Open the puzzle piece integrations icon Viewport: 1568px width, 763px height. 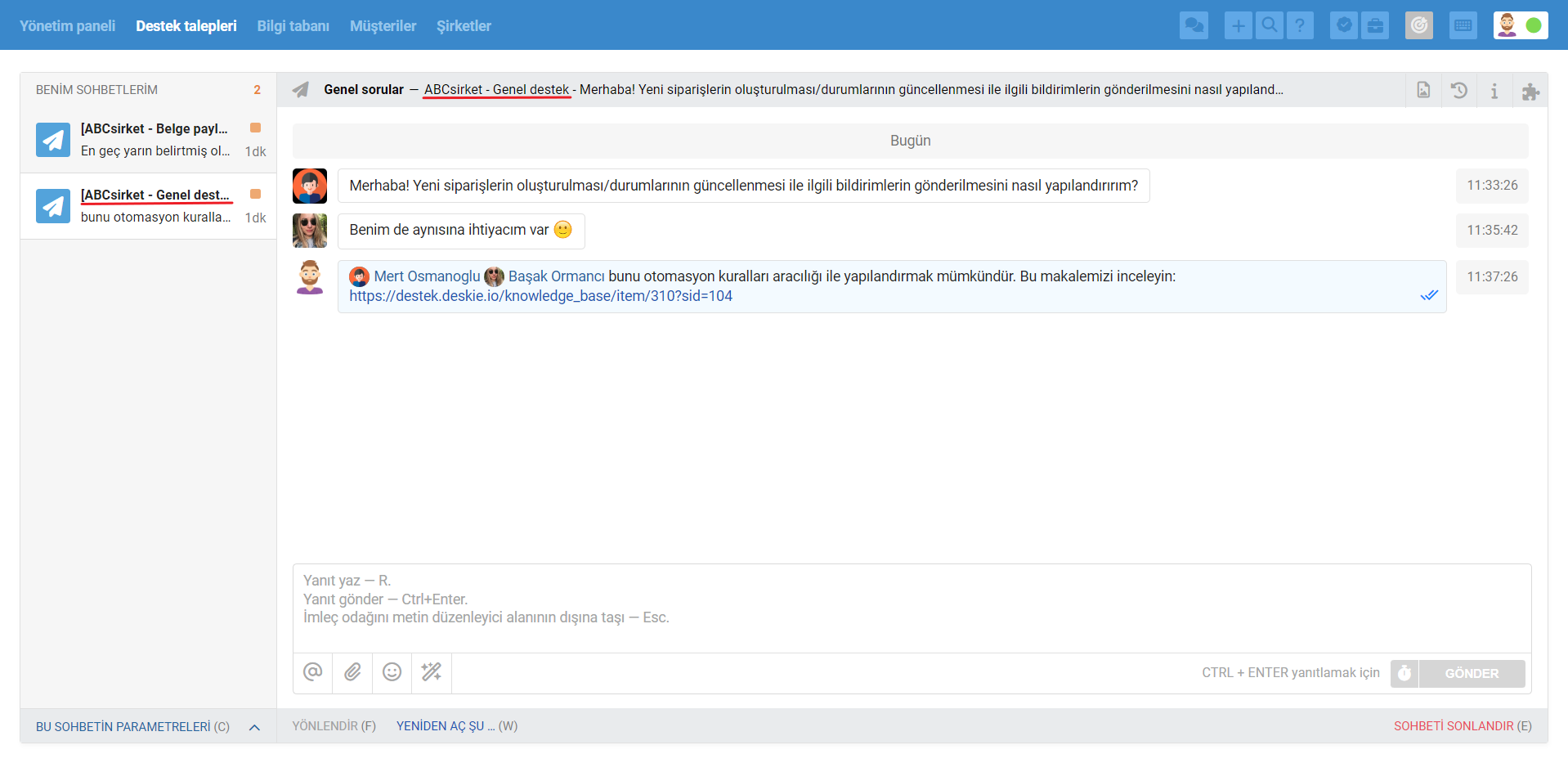click(x=1530, y=91)
